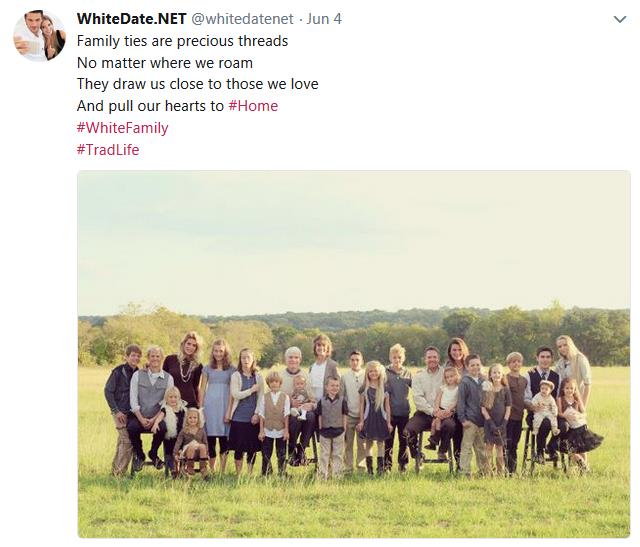
Task: Open the WhiteDate.NET display name link
Action: click(x=131, y=19)
